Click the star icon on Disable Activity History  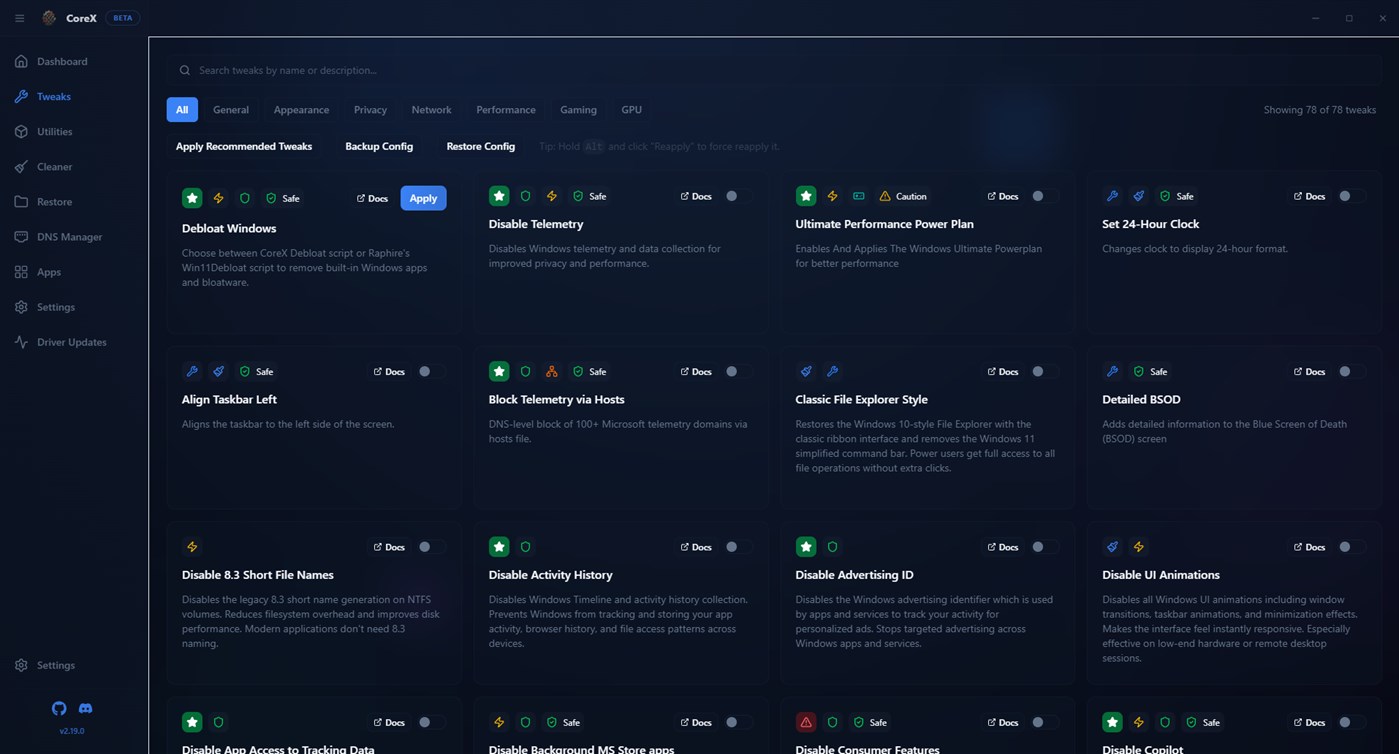point(499,547)
